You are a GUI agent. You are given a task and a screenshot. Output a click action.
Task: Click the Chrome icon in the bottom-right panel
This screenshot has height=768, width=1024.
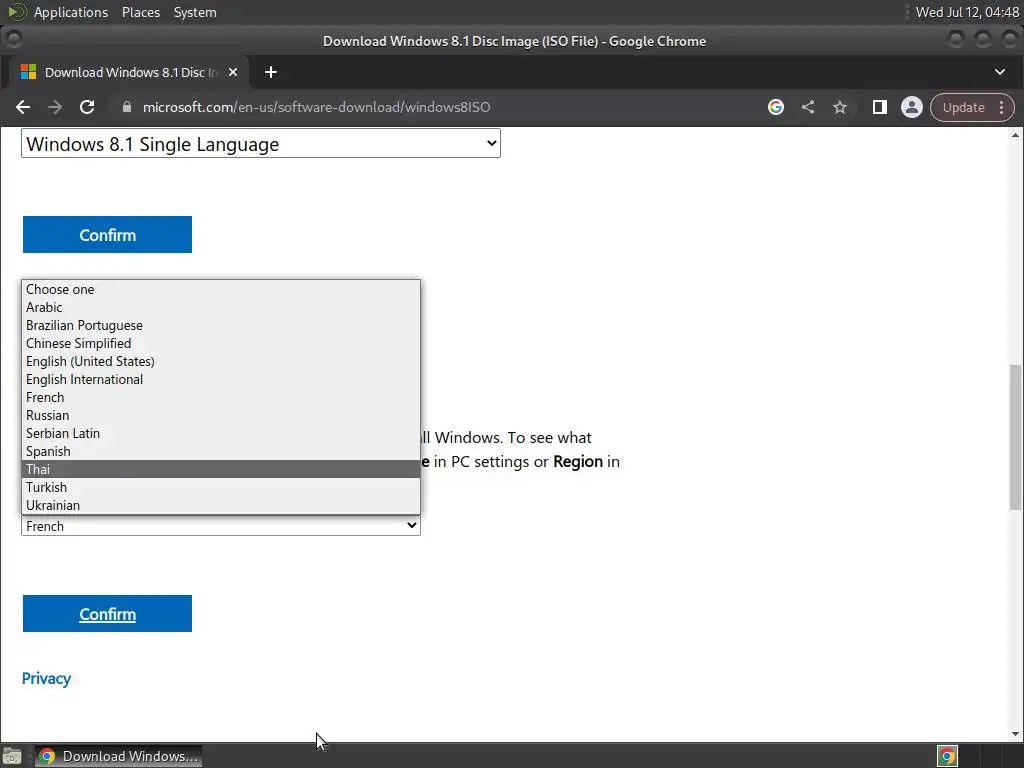coord(947,756)
